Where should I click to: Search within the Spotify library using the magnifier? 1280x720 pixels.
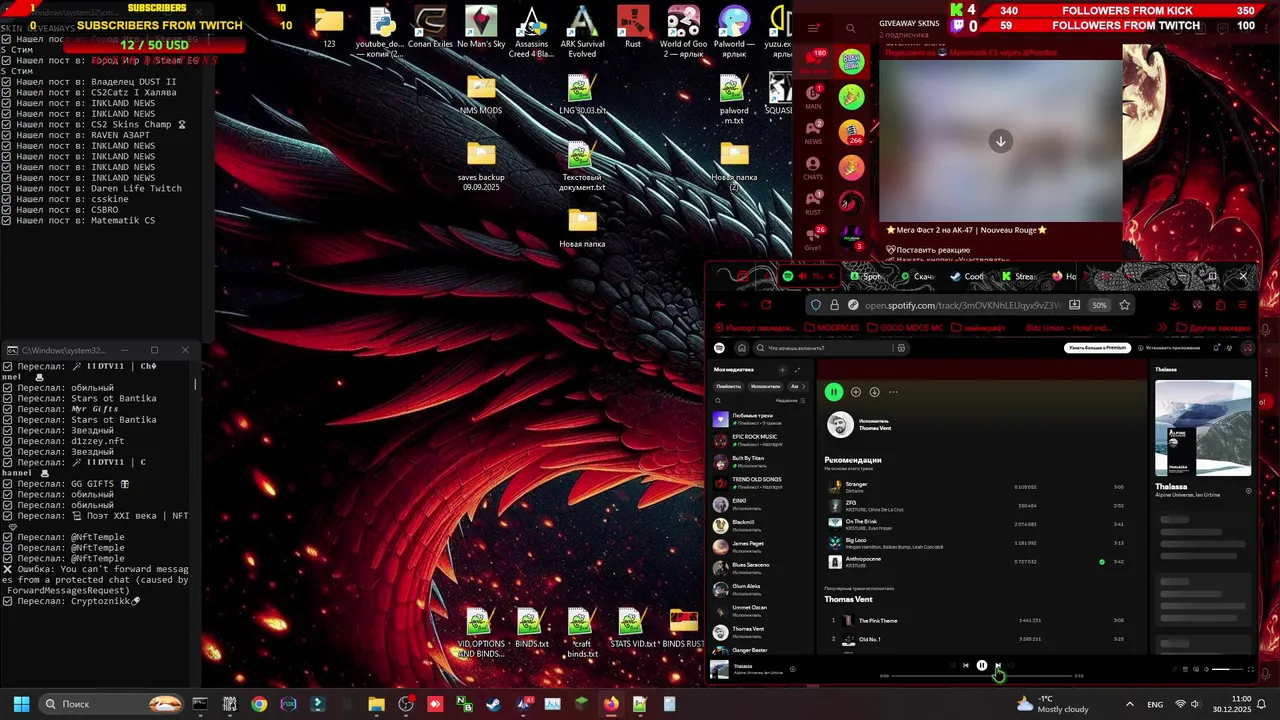pos(717,400)
